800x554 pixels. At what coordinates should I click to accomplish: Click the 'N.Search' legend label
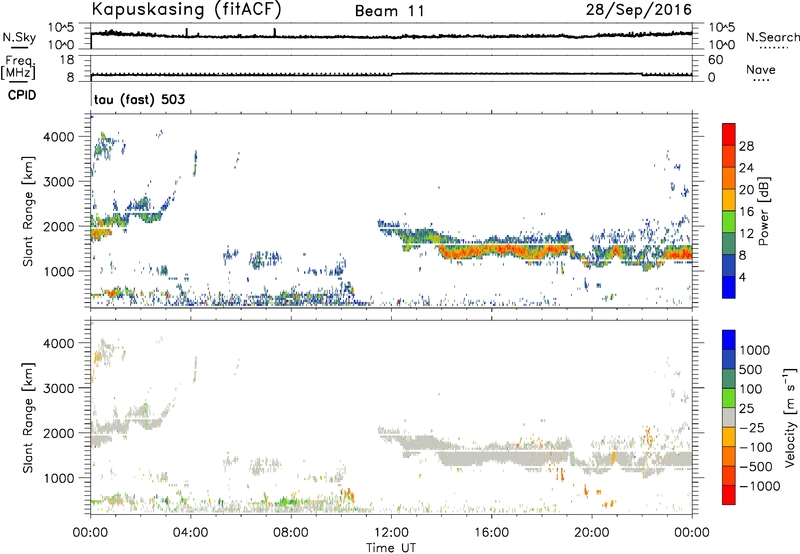772,37
